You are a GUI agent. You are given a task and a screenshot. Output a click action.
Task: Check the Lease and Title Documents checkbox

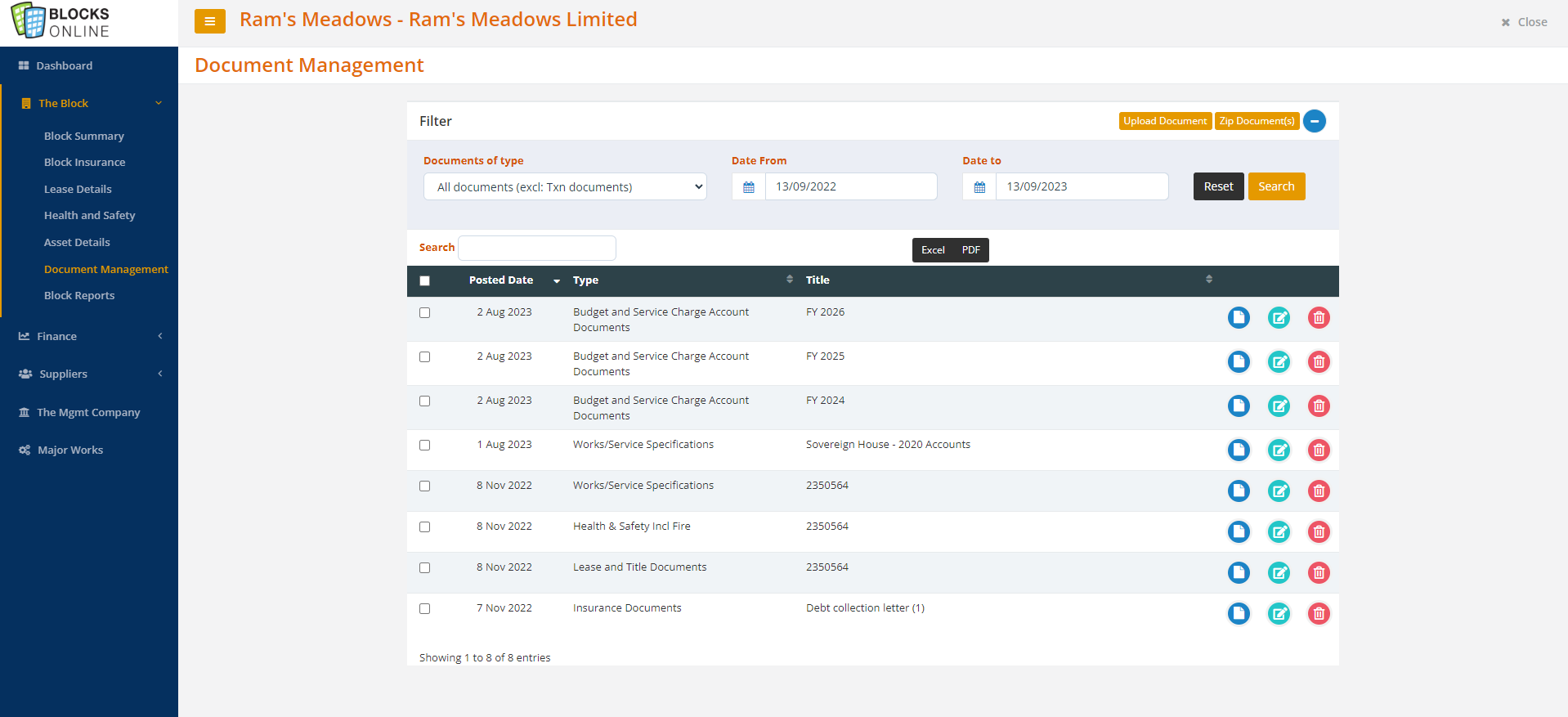424,567
